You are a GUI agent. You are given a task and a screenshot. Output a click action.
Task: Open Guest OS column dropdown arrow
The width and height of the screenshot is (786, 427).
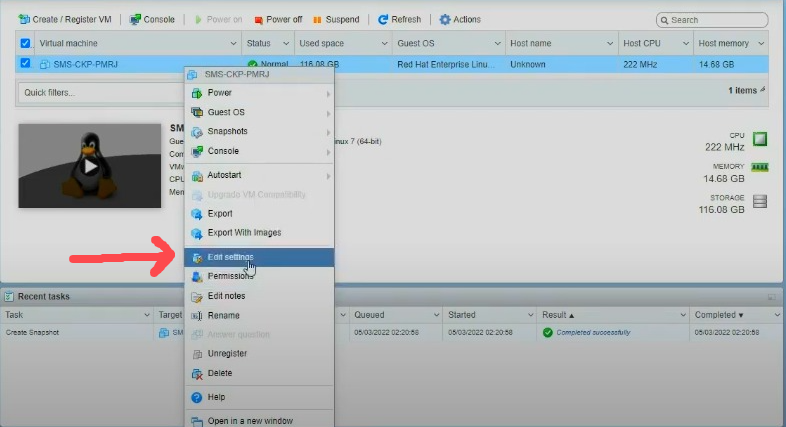point(497,44)
